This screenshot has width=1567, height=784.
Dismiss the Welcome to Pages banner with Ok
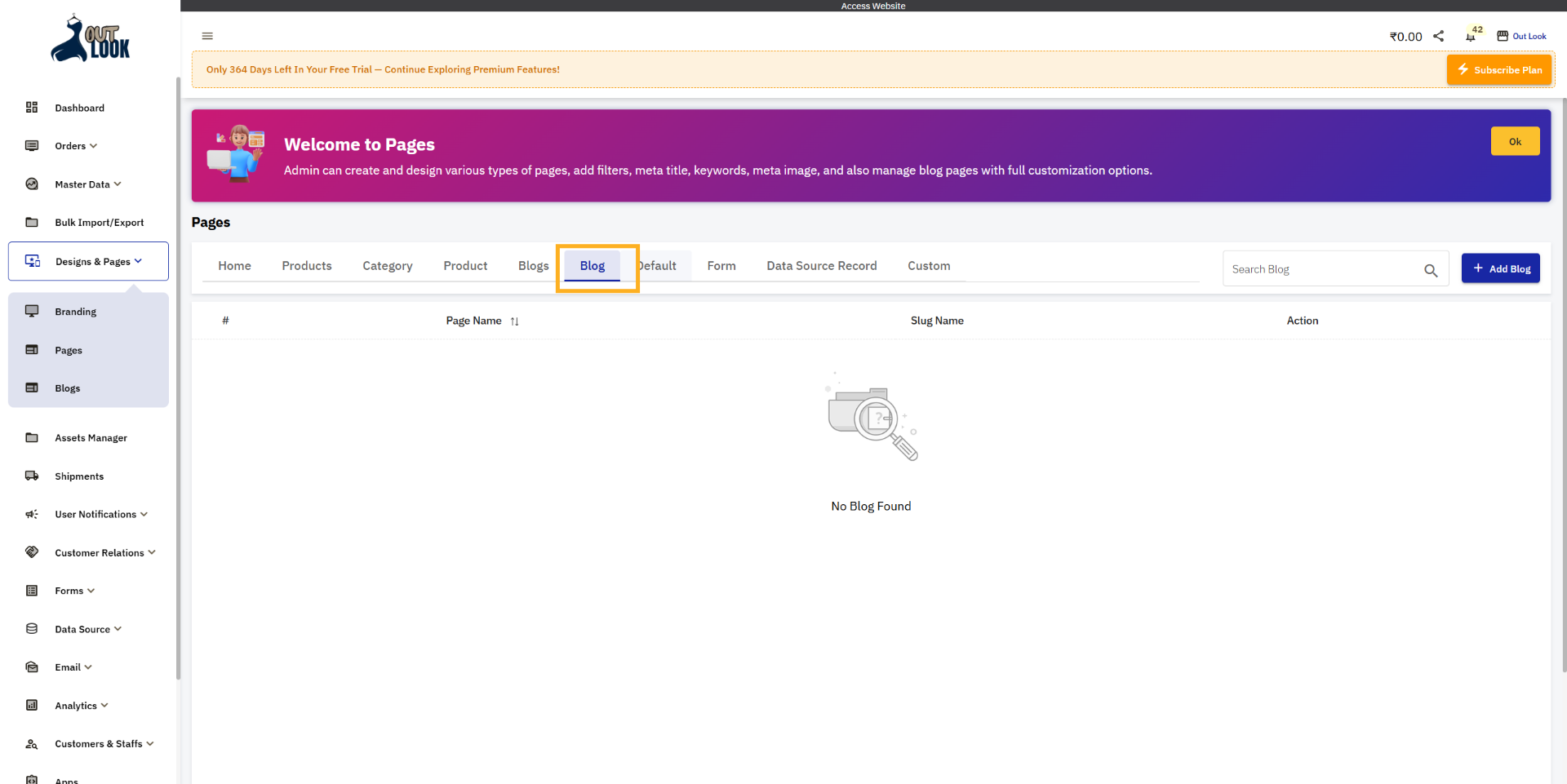click(x=1515, y=140)
